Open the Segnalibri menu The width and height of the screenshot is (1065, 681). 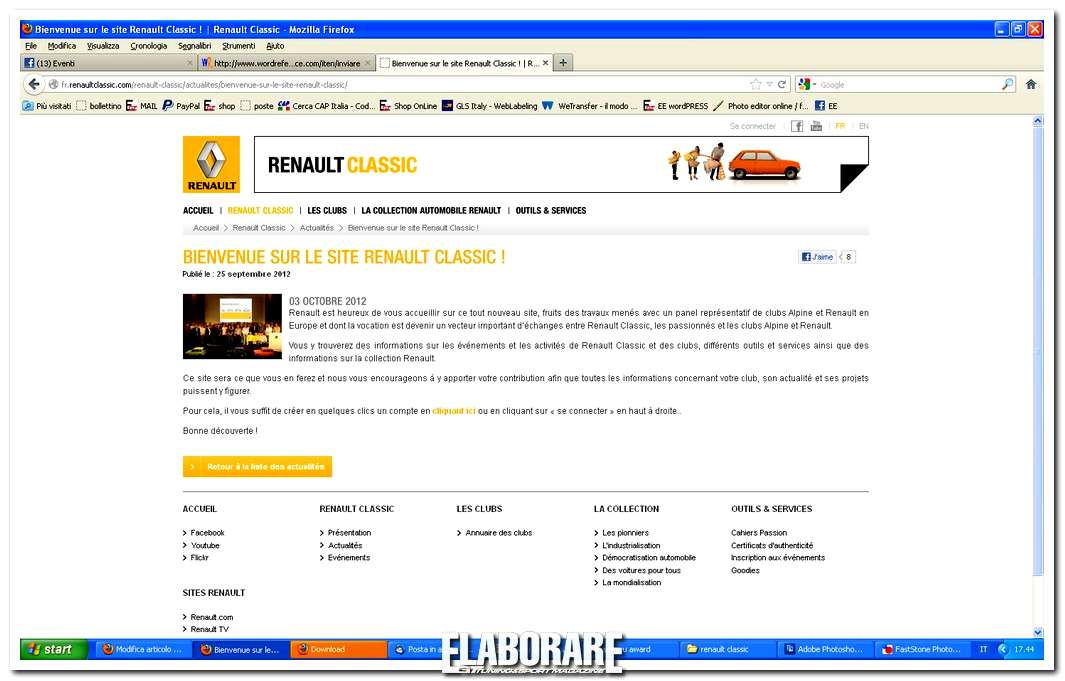click(x=194, y=45)
